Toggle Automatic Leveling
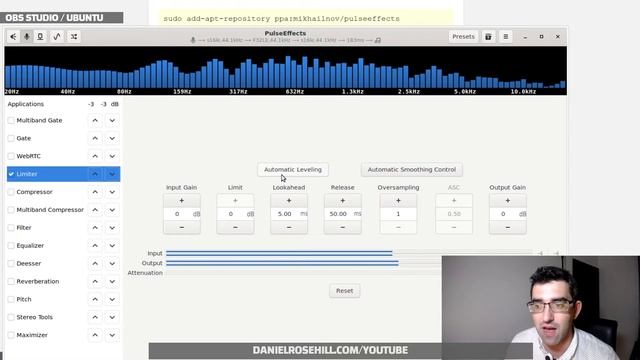 tap(293, 169)
